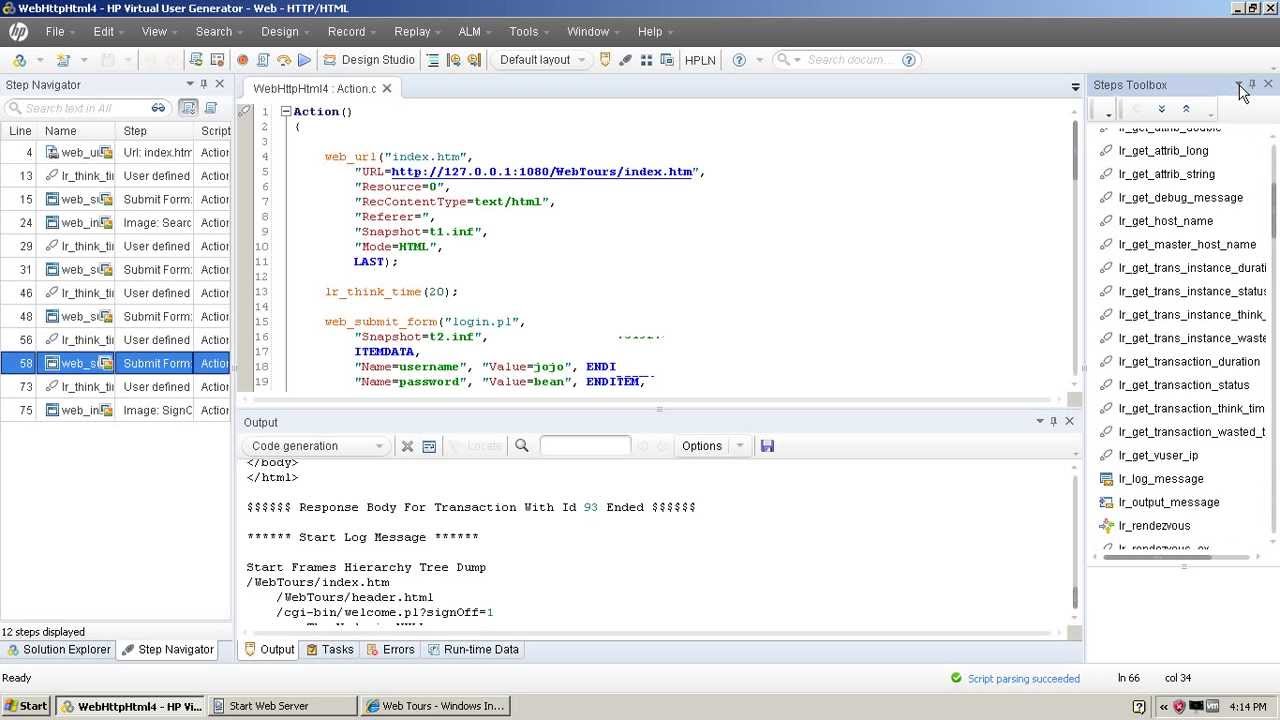Toggle the second view-mode icon in Step Navigator

pyautogui.click(x=211, y=108)
